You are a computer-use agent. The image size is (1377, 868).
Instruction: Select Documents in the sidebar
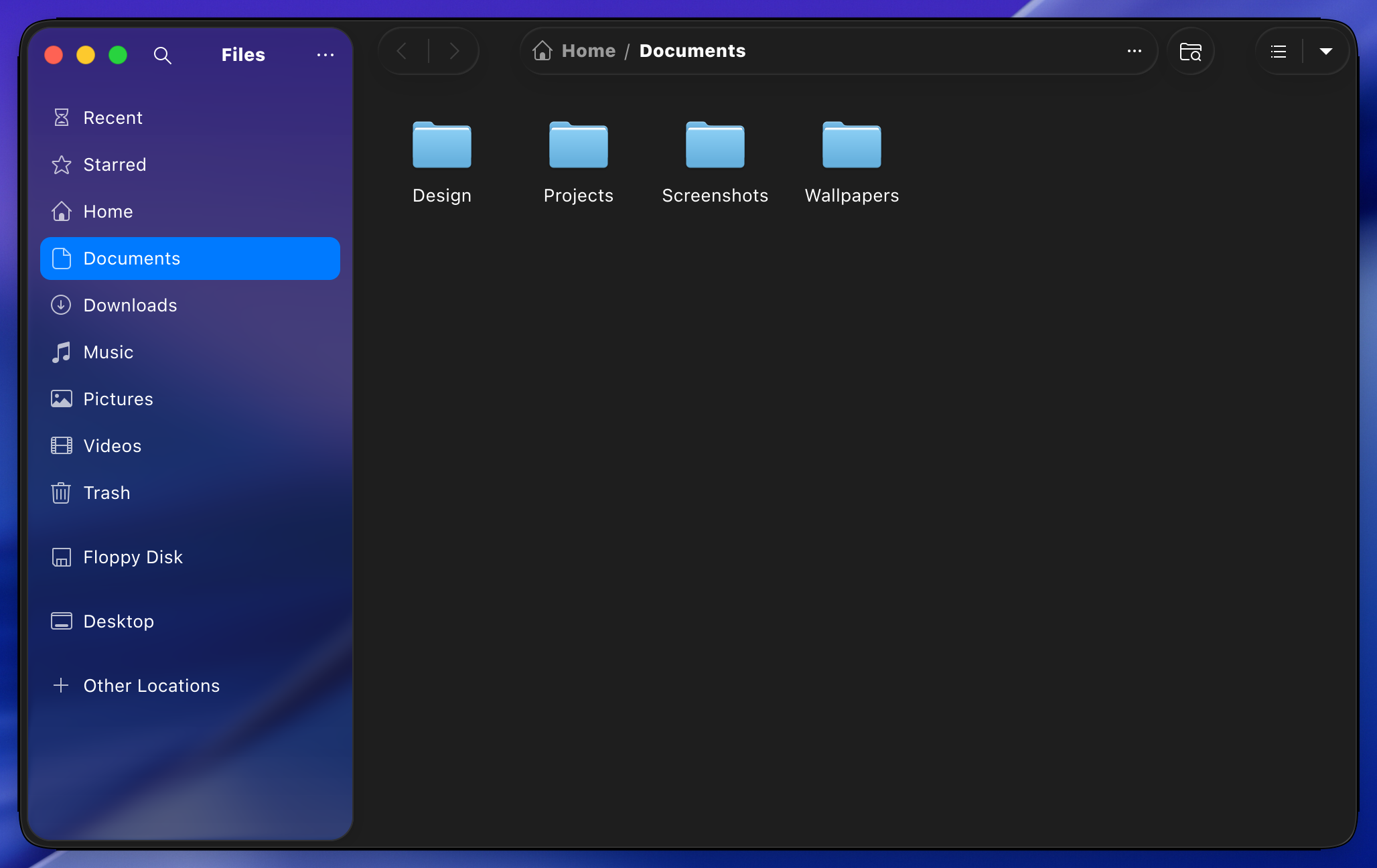click(x=190, y=259)
